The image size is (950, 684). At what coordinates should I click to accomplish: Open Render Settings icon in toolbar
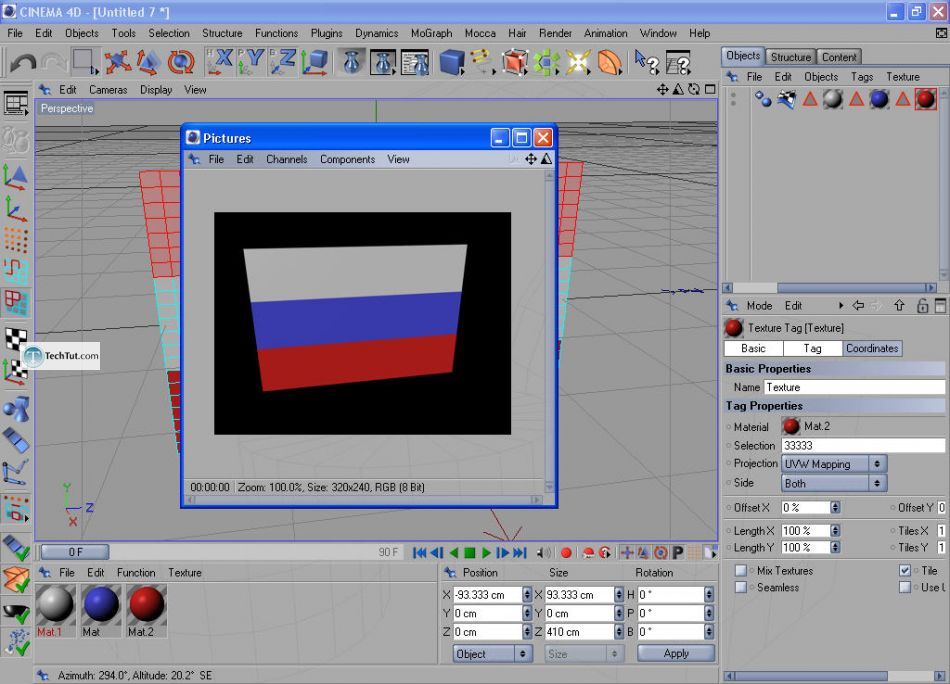point(415,62)
